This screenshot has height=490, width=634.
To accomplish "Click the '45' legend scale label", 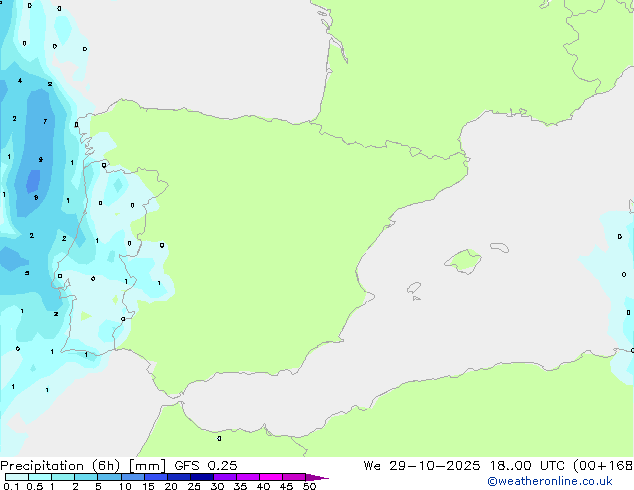I will pos(286,486).
